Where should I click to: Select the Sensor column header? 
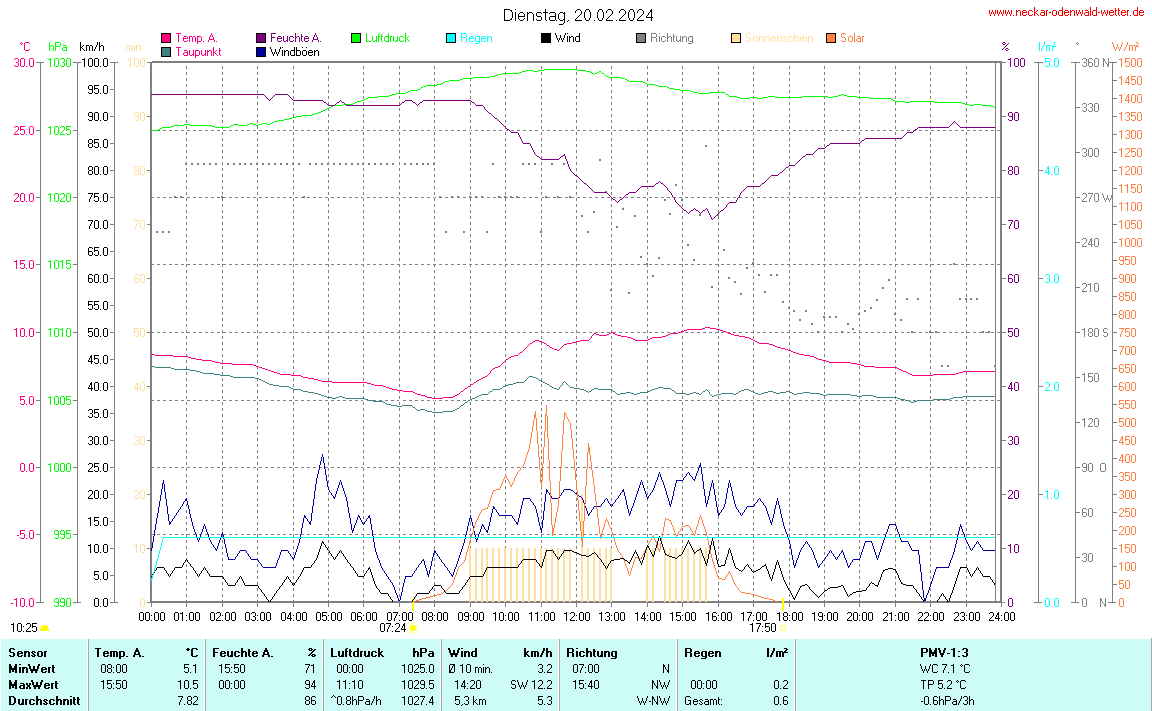pyautogui.click(x=28, y=652)
